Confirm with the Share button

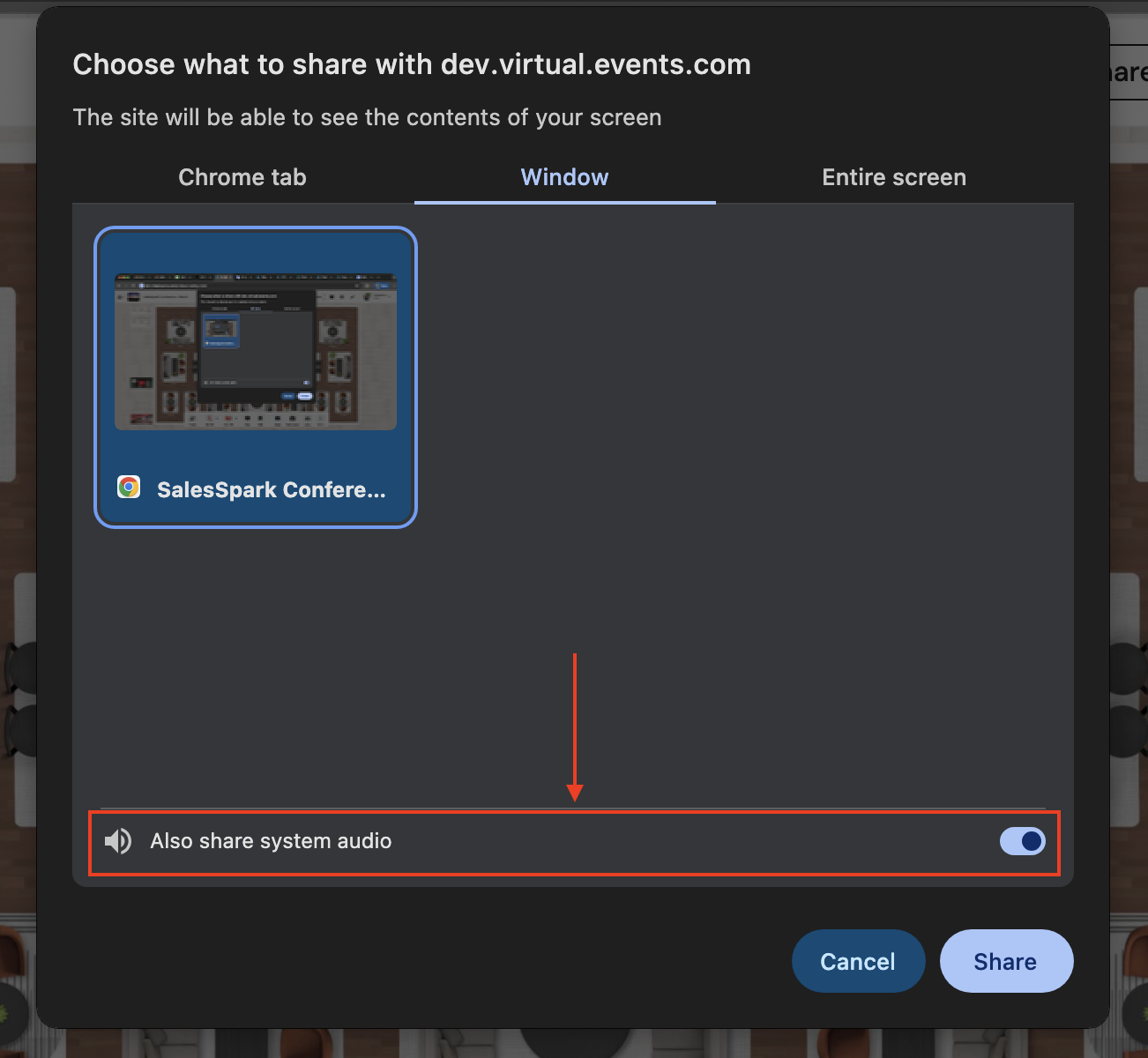(x=1006, y=961)
